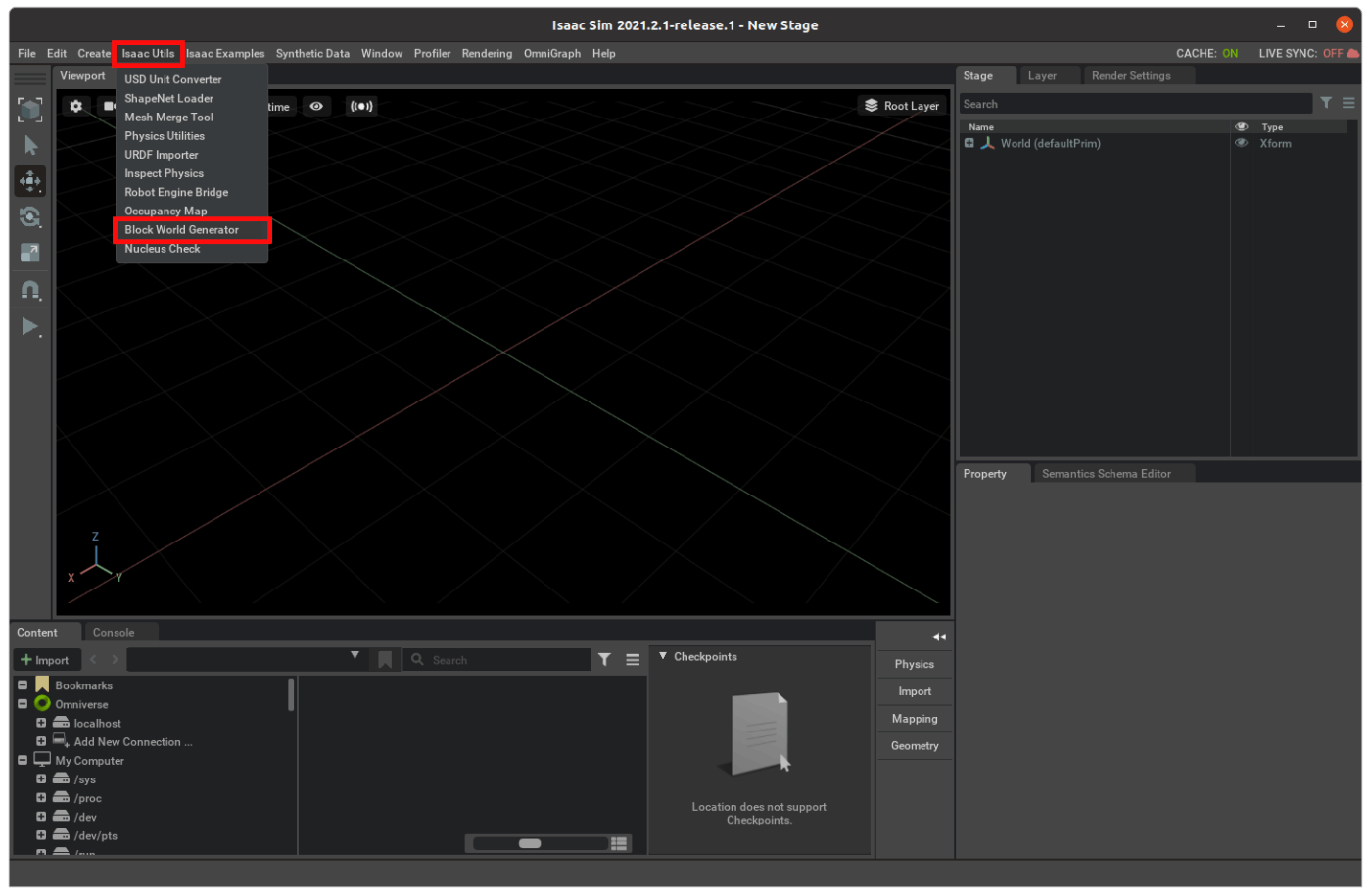Go back in Content browser navigation
Image resolution: width=1371 pixels, height=896 pixels.
pyautogui.click(x=94, y=660)
